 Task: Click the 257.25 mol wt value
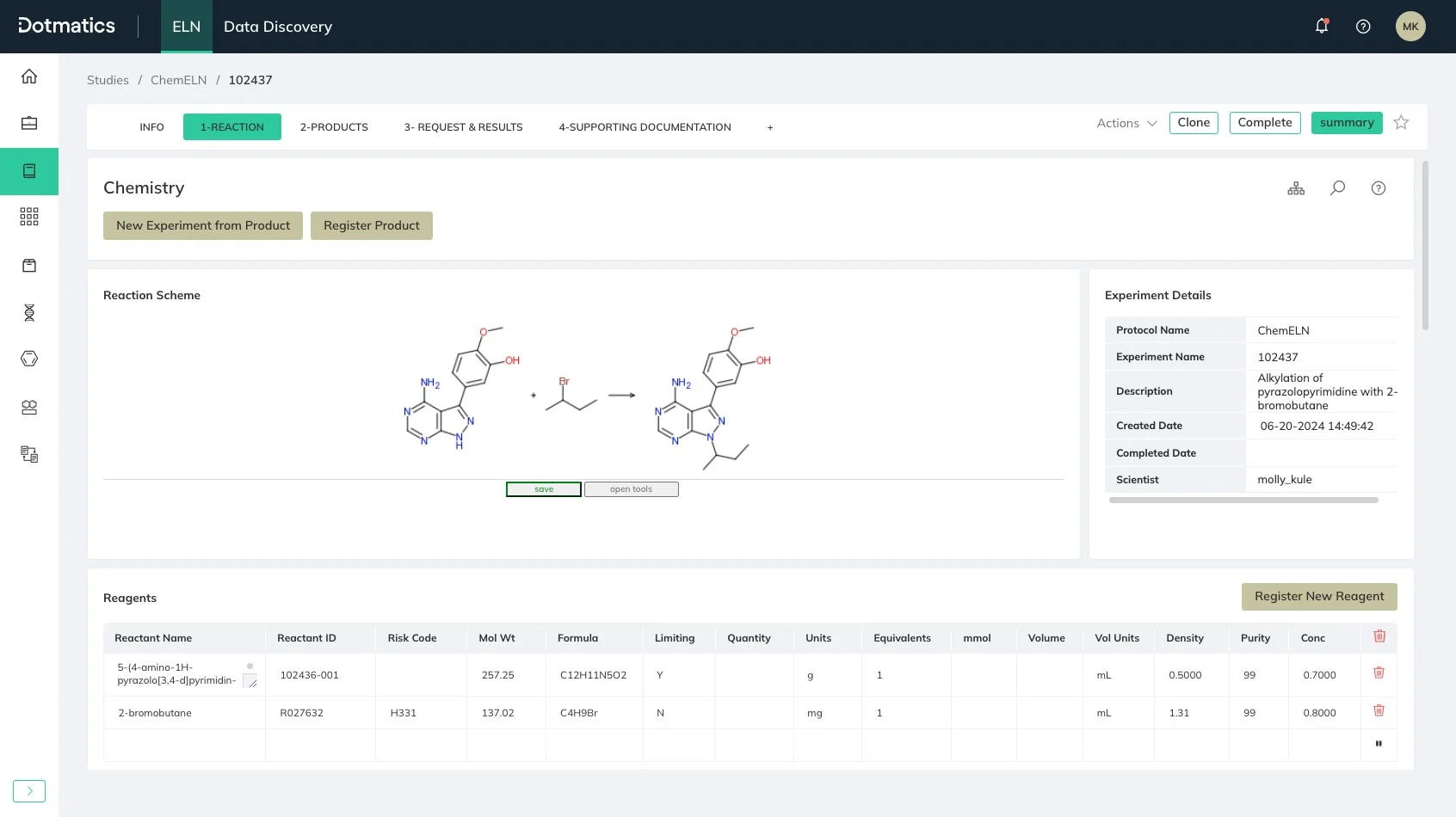coord(497,675)
